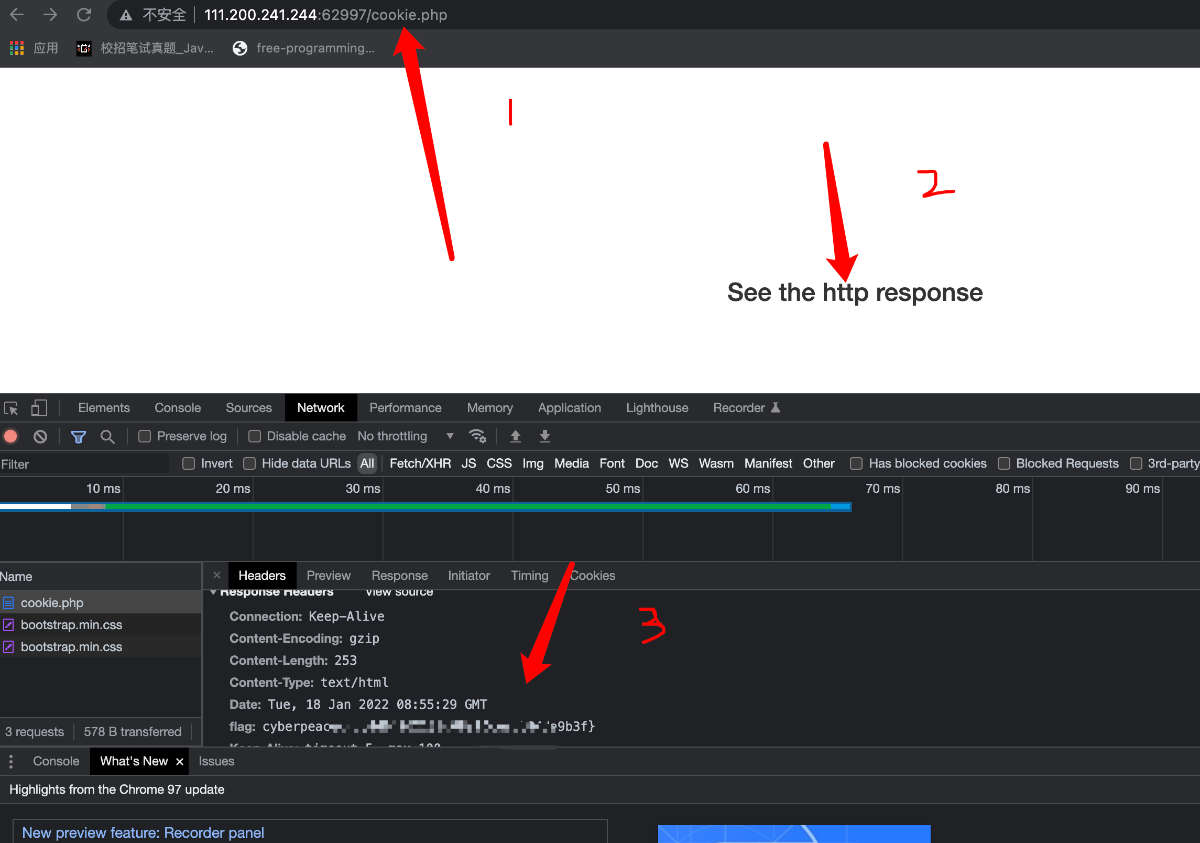This screenshot has height=843, width=1200.
Task: Filter requests by WS type
Action: click(x=678, y=463)
